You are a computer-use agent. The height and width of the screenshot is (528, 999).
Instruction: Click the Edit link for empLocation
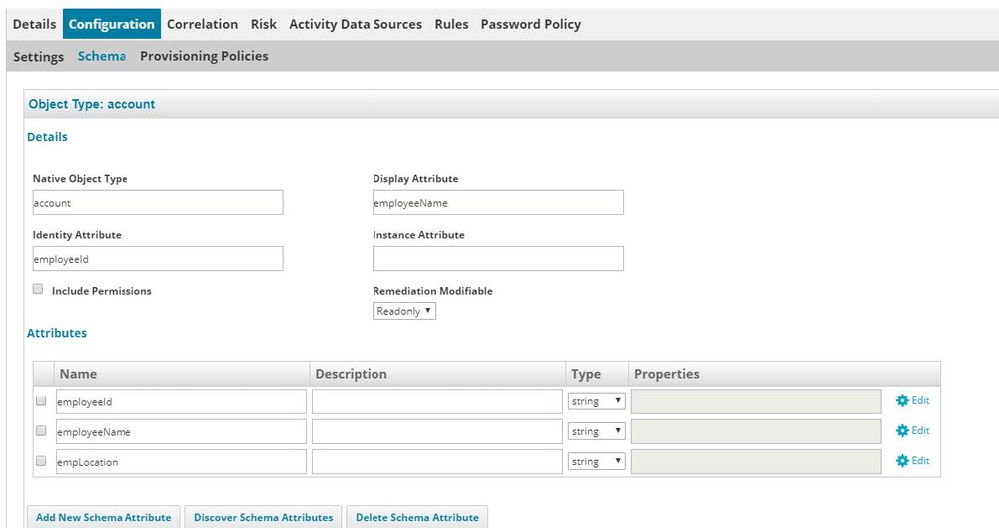(920, 460)
